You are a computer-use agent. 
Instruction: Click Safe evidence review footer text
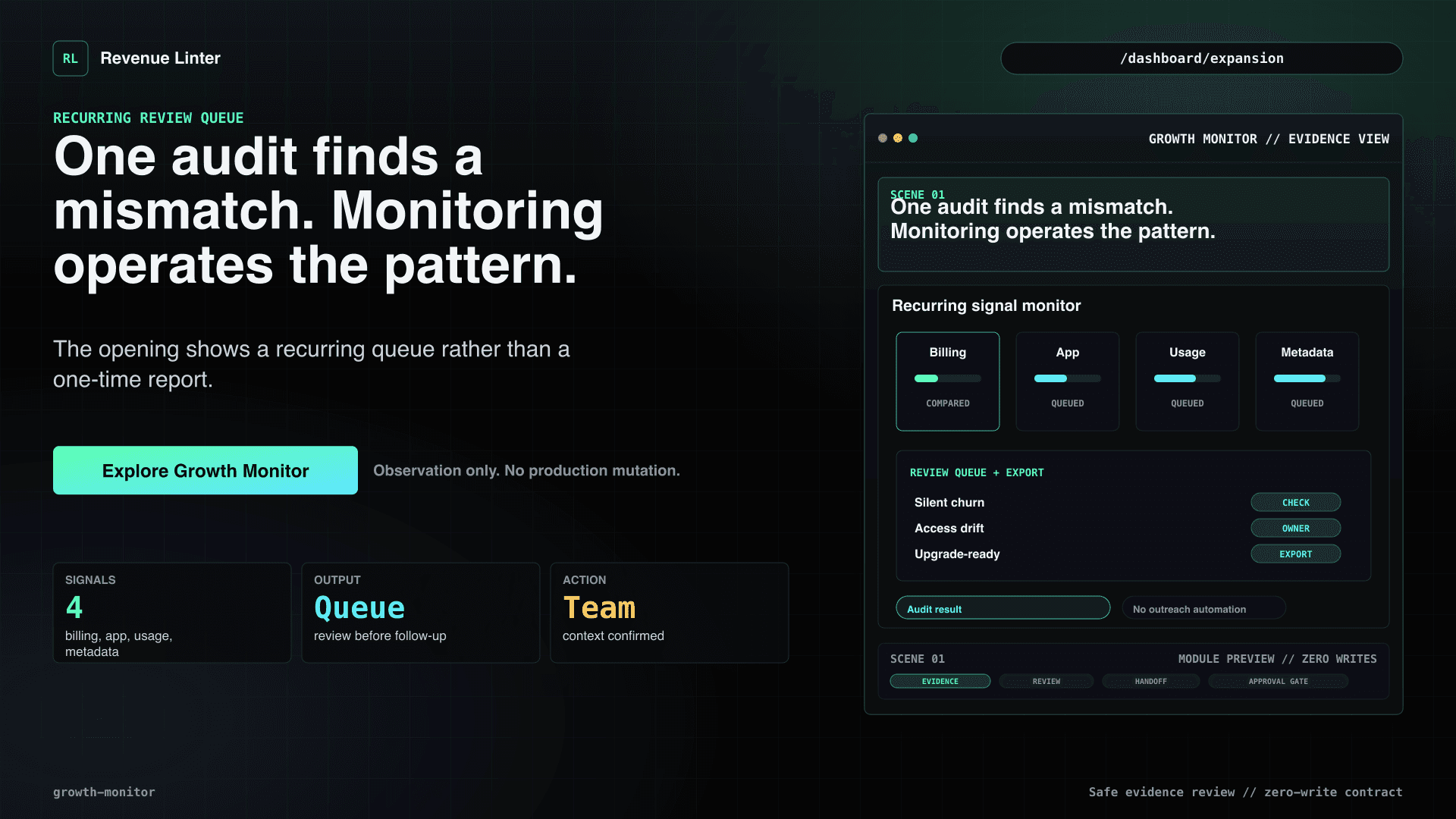1246,792
